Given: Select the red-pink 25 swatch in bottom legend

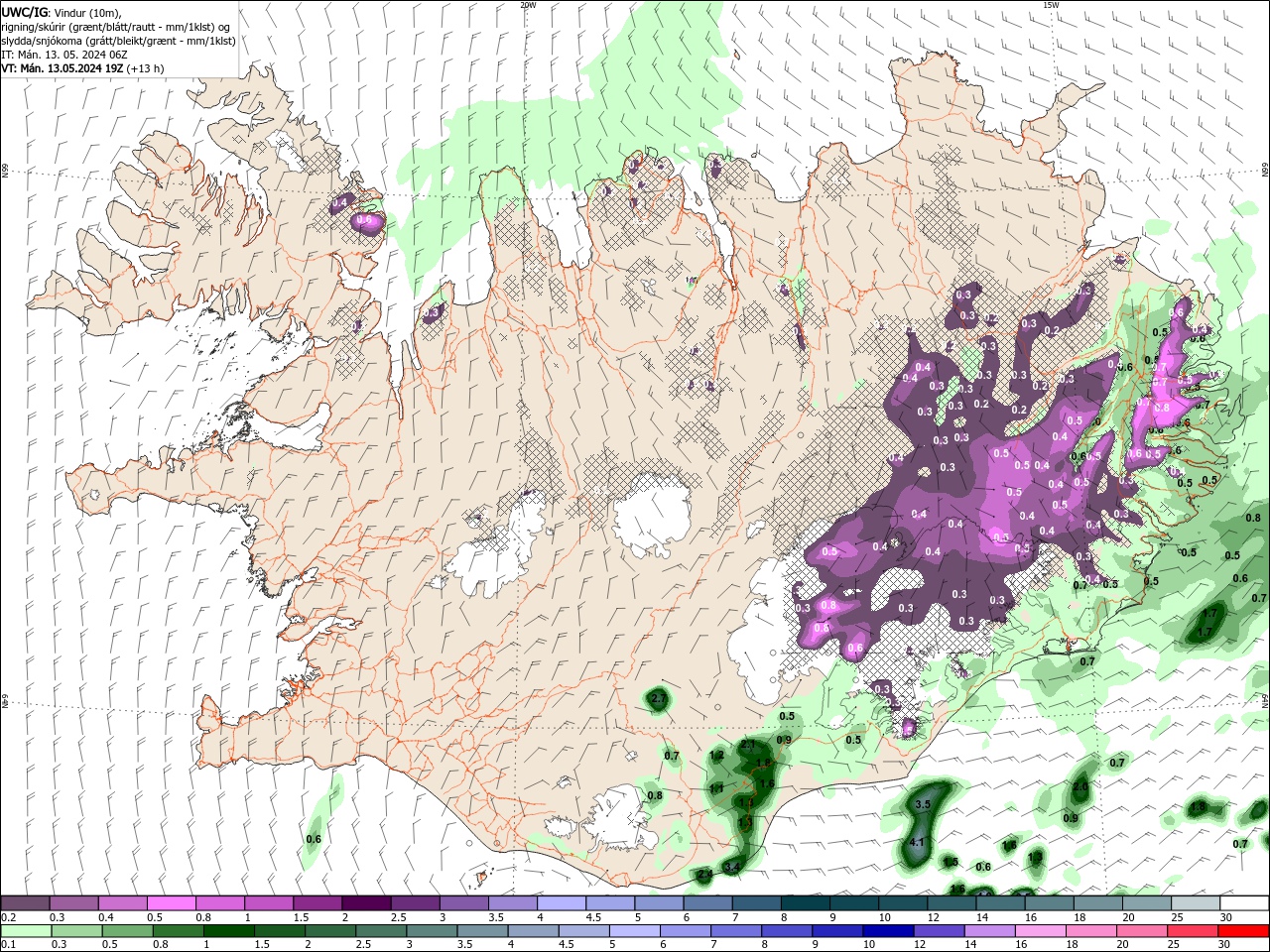Looking at the screenshot, I should (x=1194, y=930).
